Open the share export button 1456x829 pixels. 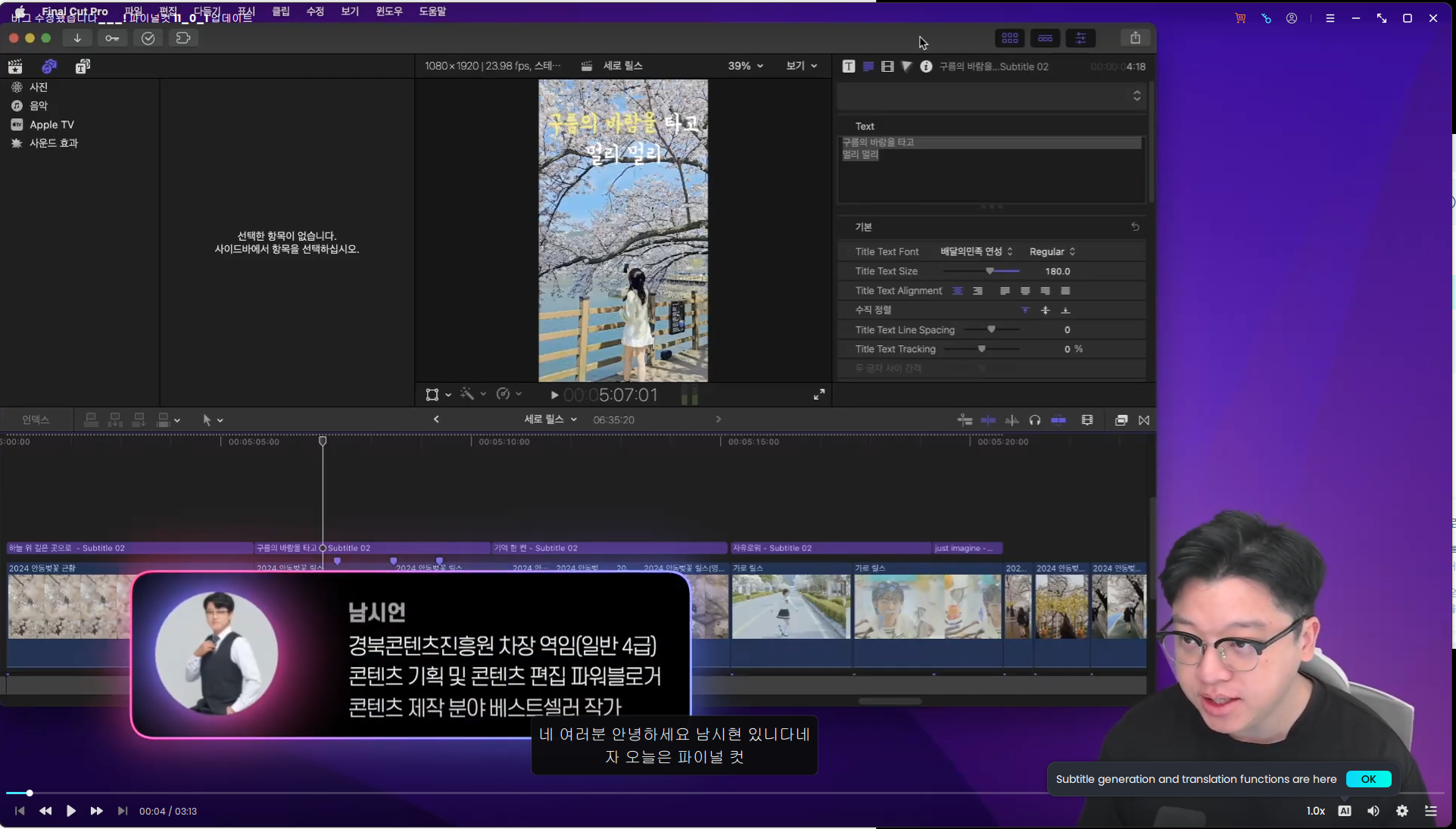tap(1134, 38)
